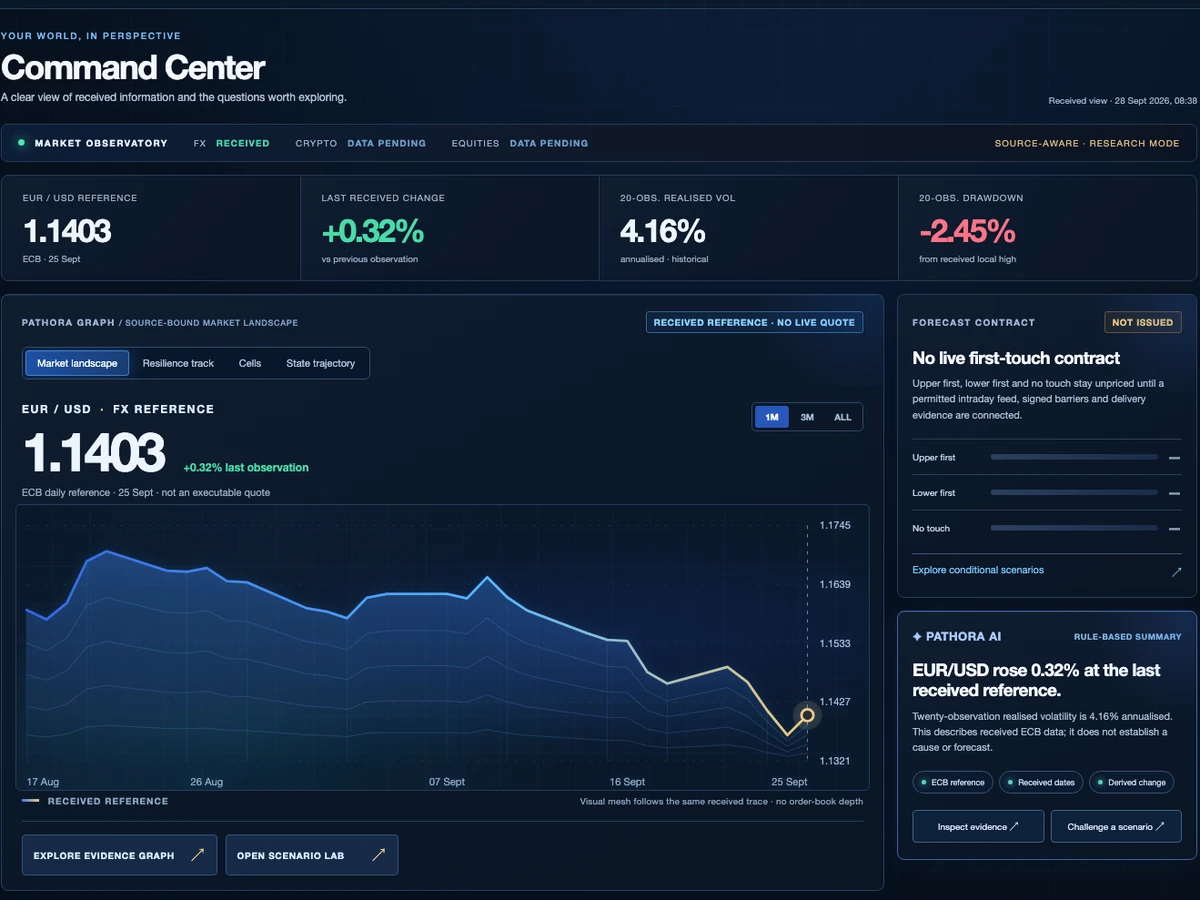The width and height of the screenshot is (1200, 900).
Task: Open the Scenario Lab button
Action: pos(312,855)
